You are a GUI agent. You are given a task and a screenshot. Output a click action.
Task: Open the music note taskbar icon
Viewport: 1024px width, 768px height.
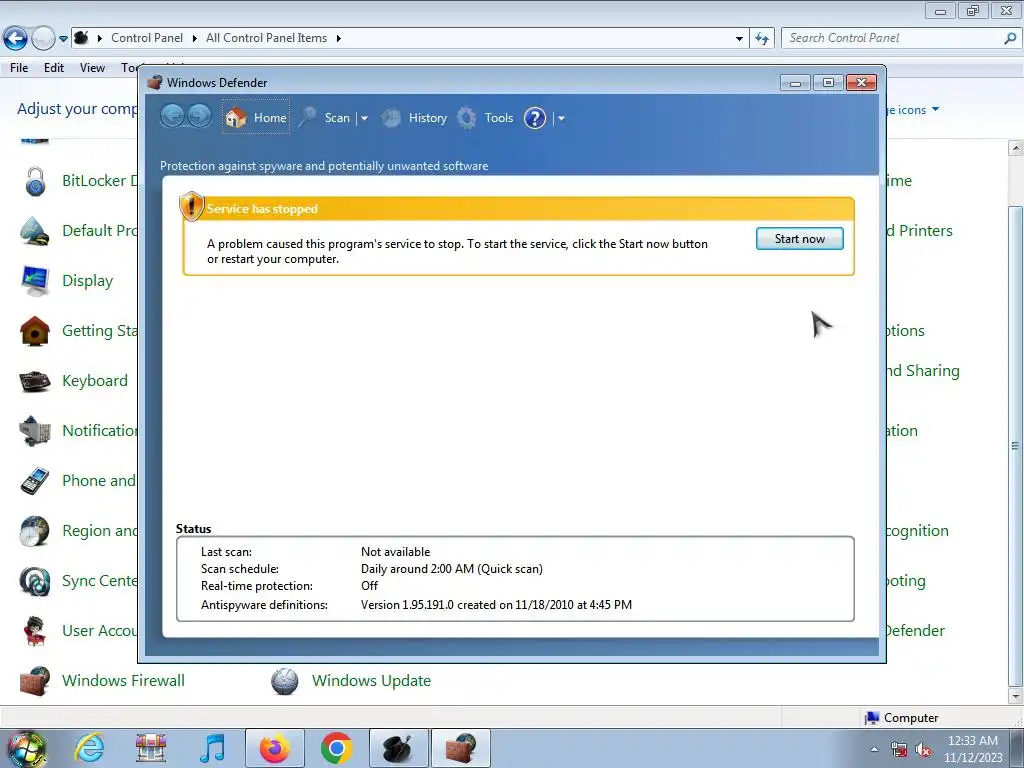tap(212, 748)
